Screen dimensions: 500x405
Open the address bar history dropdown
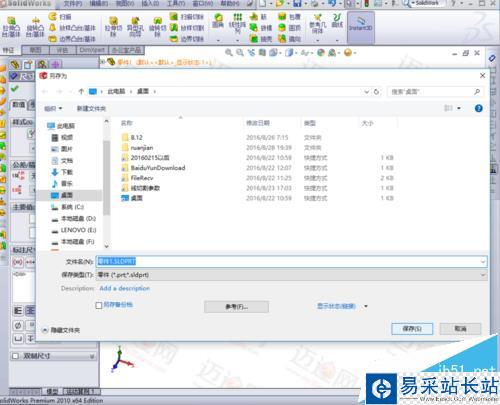(366, 92)
